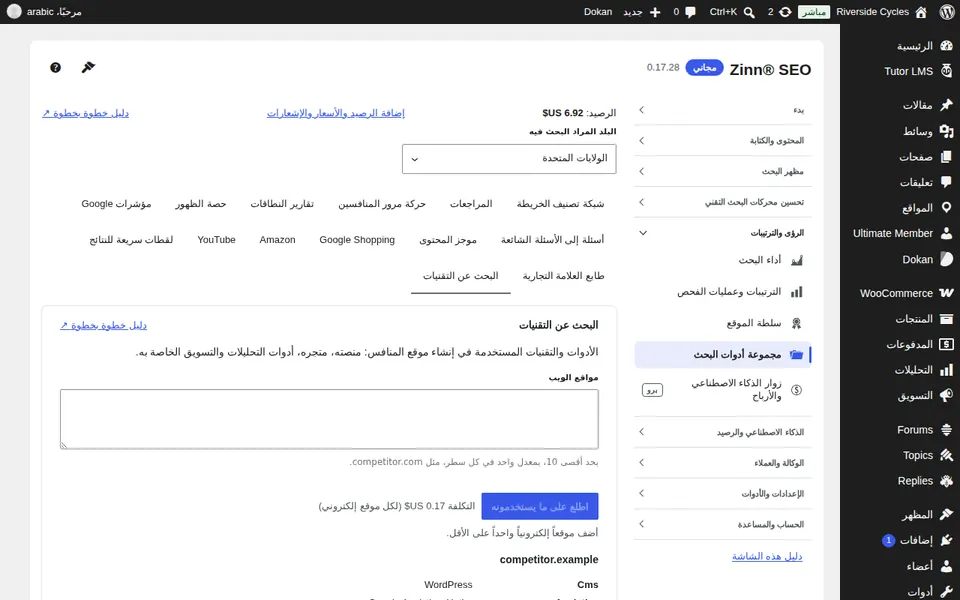Expand the الوكالة والعملاء section
The image size is (960, 600).
[723, 463]
